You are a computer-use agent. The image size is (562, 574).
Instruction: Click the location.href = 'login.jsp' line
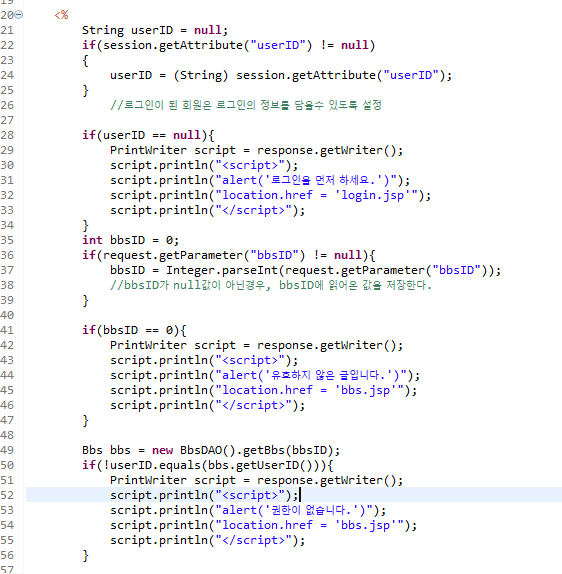click(270, 195)
